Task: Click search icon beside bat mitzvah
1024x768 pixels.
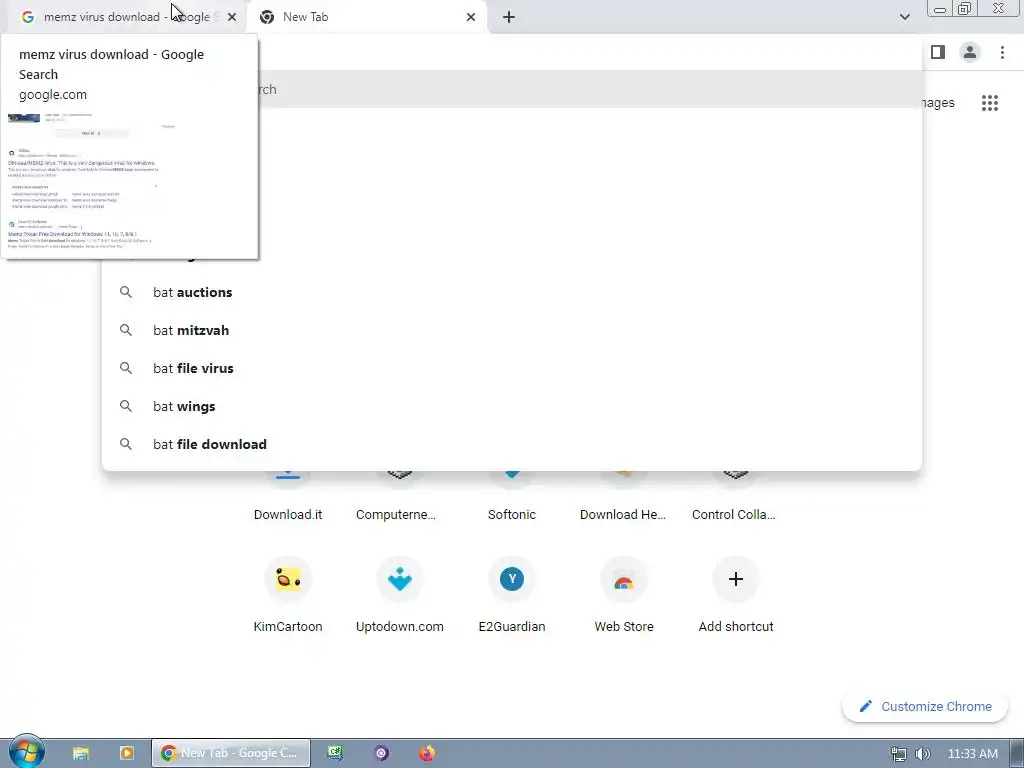Action: [126, 330]
